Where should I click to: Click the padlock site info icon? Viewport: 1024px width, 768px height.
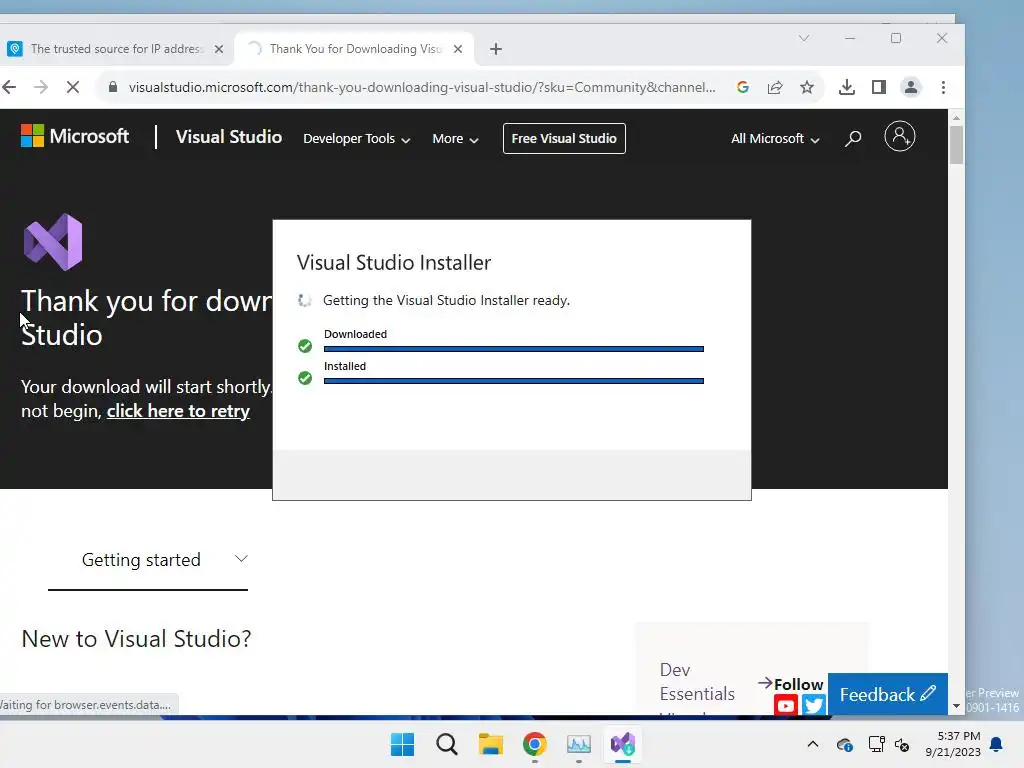point(113,87)
